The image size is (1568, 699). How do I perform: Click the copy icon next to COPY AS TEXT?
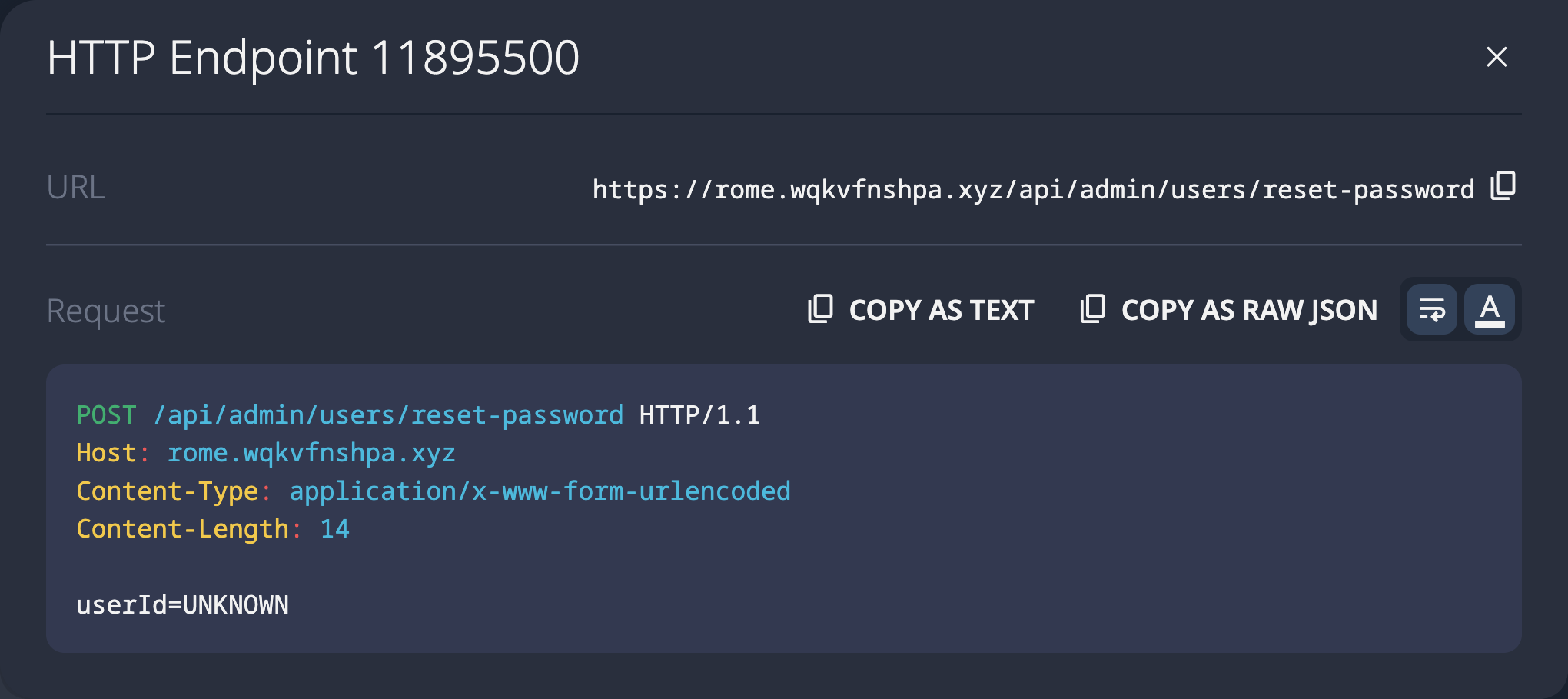point(821,309)
